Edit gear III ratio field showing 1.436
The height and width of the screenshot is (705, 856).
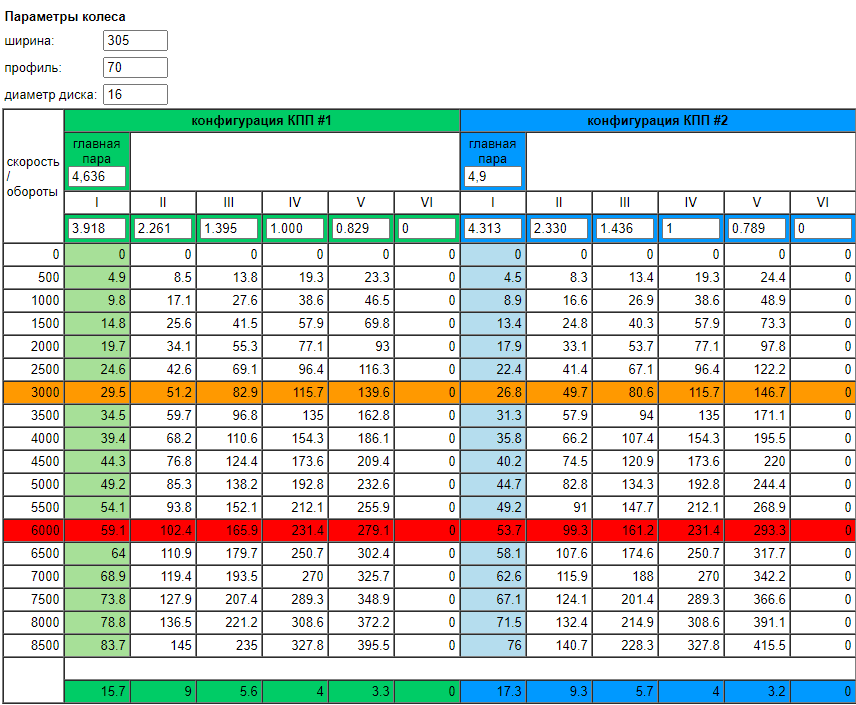[625, 228]
